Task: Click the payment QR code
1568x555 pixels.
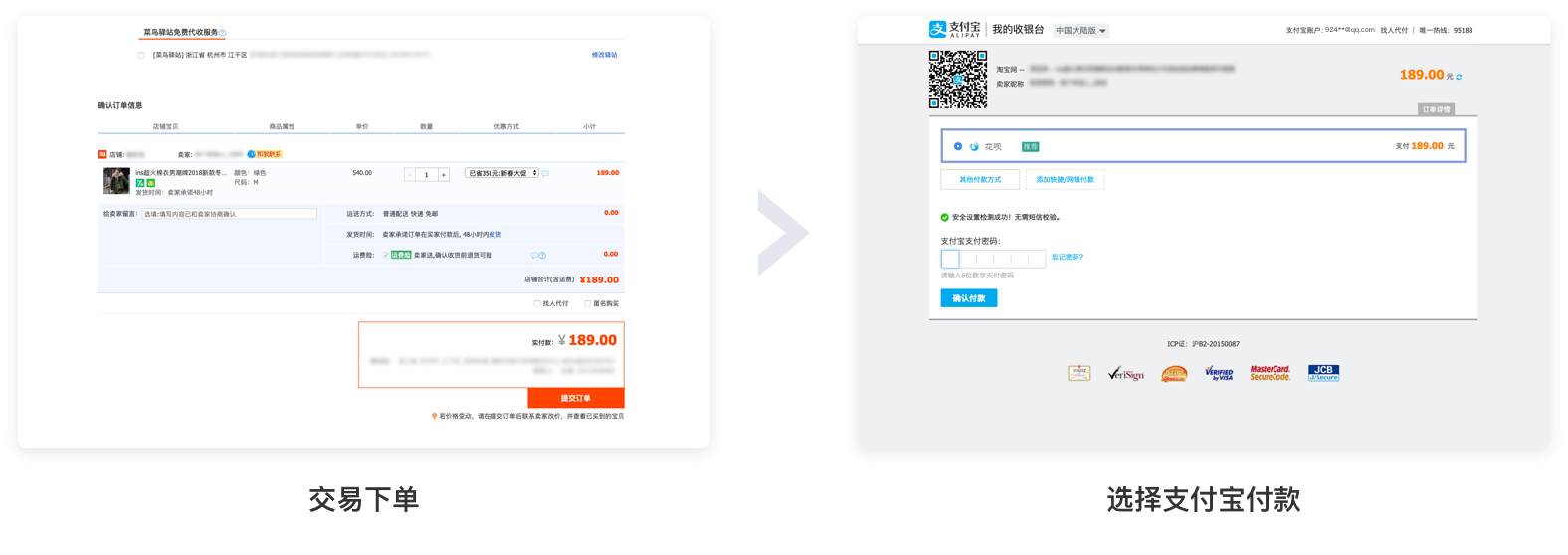Action: tap(958, 80)
